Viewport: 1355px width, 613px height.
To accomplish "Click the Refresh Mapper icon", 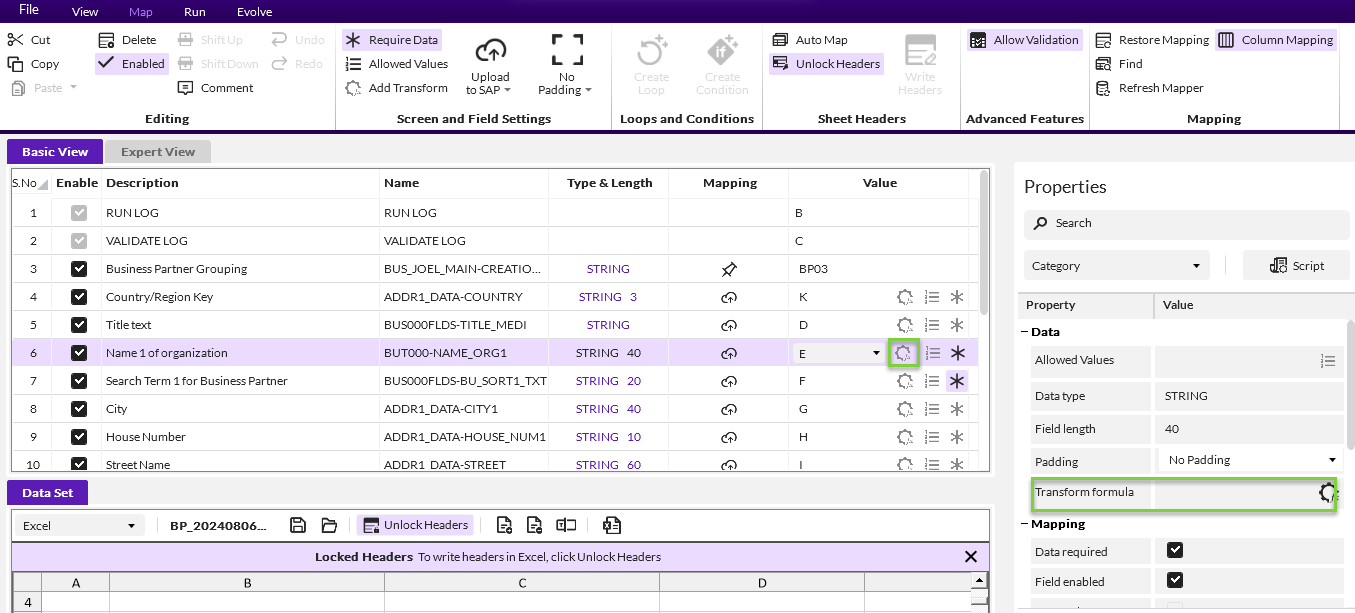I will tap(1104, 88).
